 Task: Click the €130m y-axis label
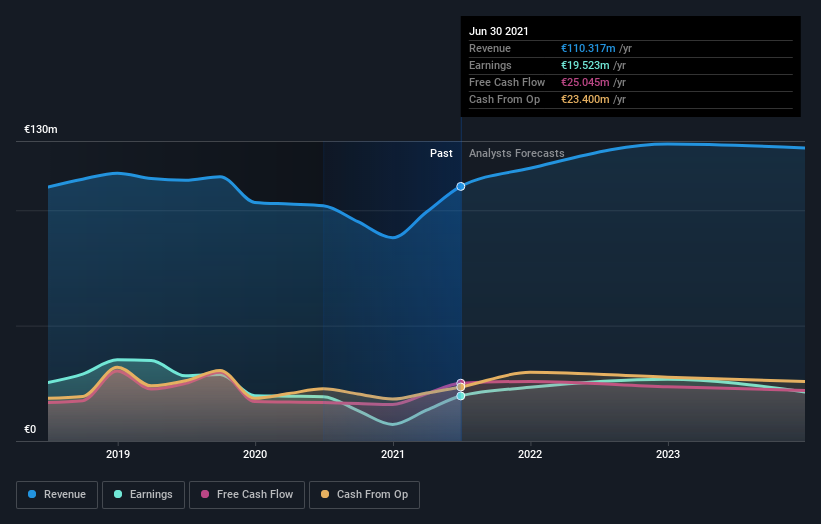(x=41, y=129)
